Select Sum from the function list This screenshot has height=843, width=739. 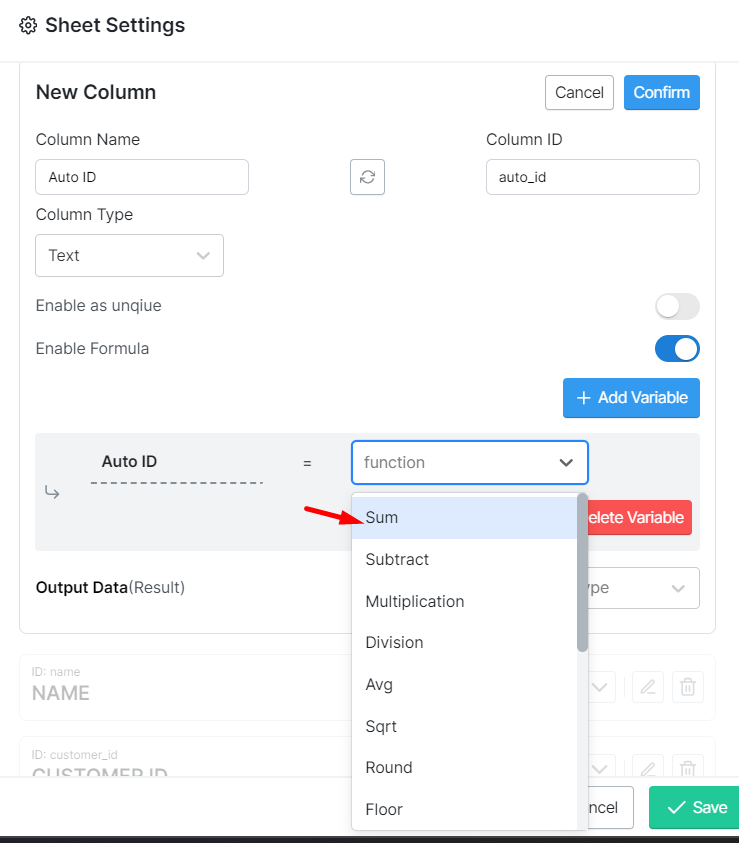(382, 518)
